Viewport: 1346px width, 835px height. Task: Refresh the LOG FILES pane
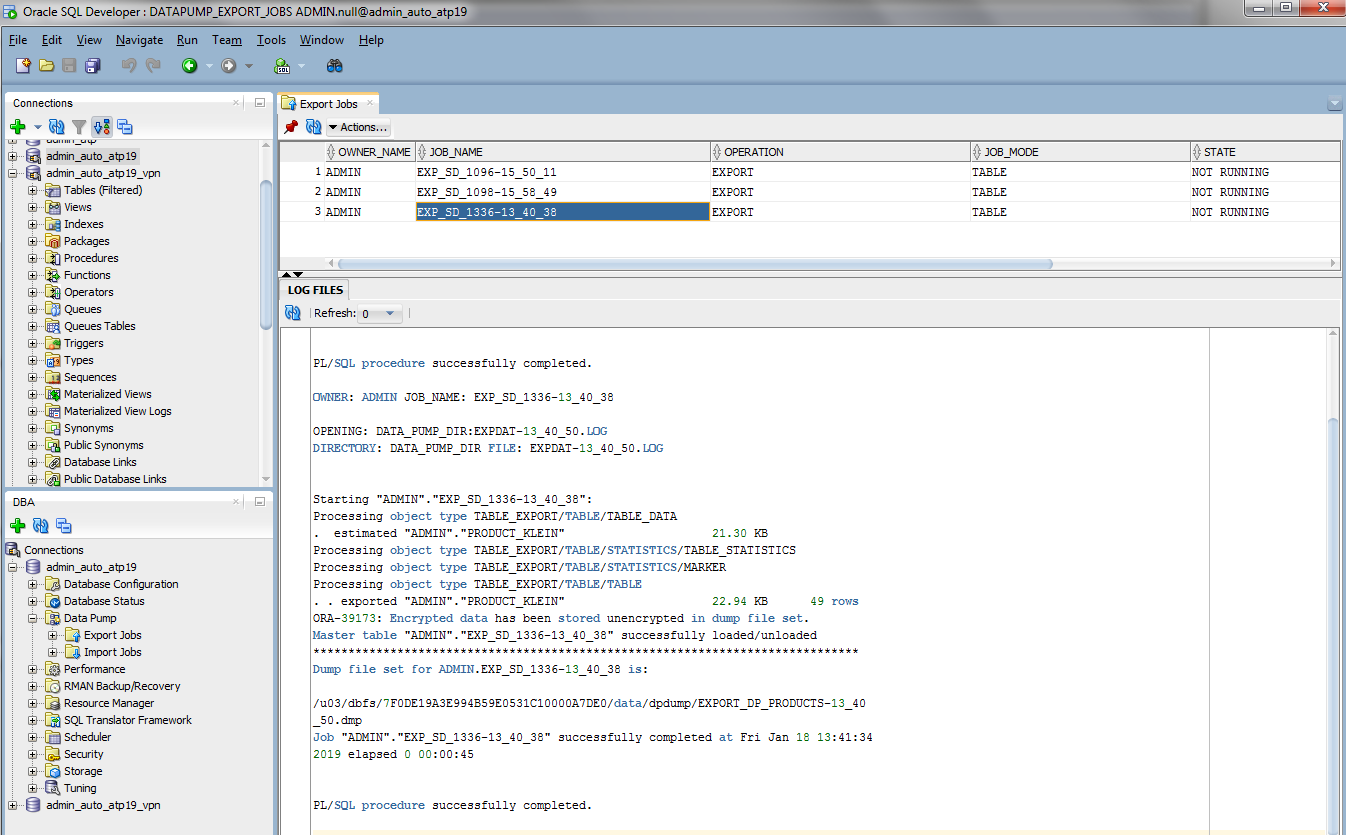click(293, 313)
